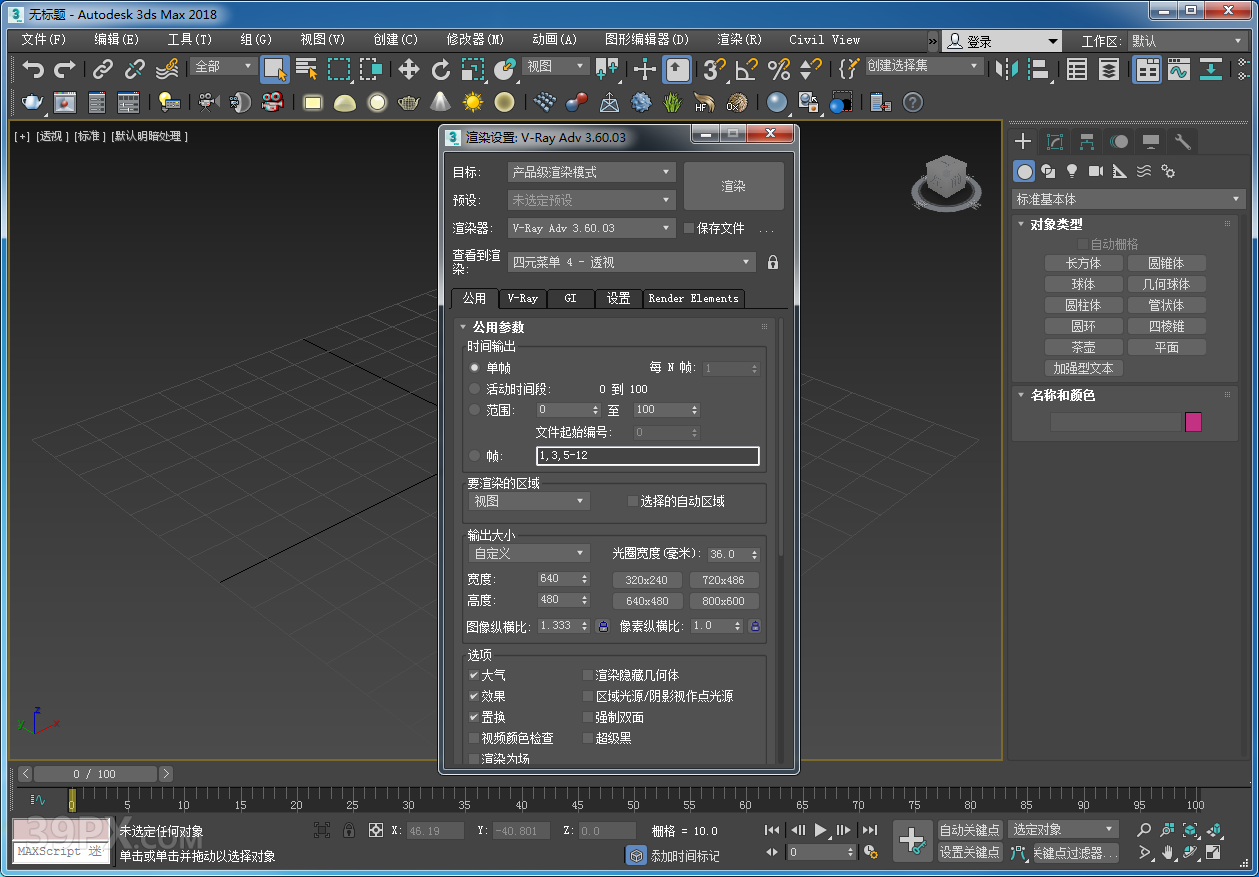Open the mini MAXScript listener
Viewport: 1259px width, 877px height.
tap(60, 851)
